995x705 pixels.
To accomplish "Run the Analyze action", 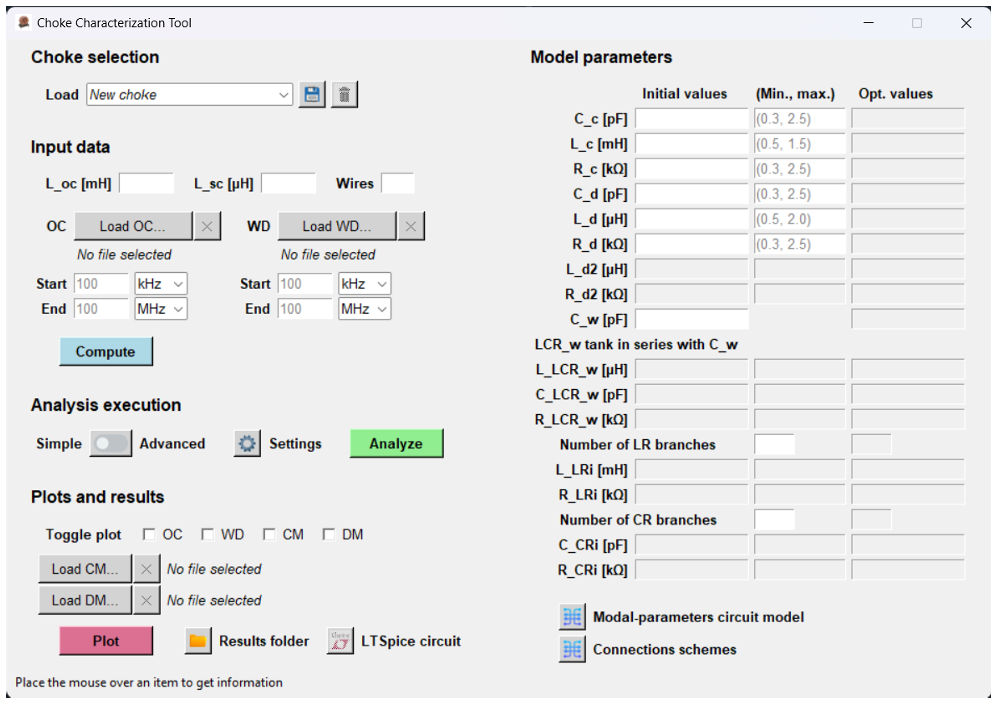I will [x=396, y=443].
